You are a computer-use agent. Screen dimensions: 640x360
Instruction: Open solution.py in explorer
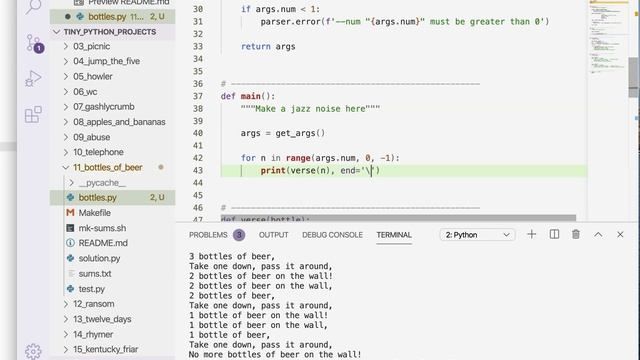[x=99, y=258]
